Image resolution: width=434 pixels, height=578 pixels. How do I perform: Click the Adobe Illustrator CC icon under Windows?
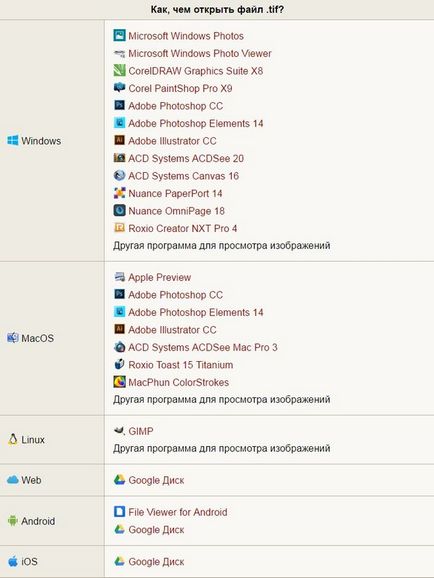(119, 140)
